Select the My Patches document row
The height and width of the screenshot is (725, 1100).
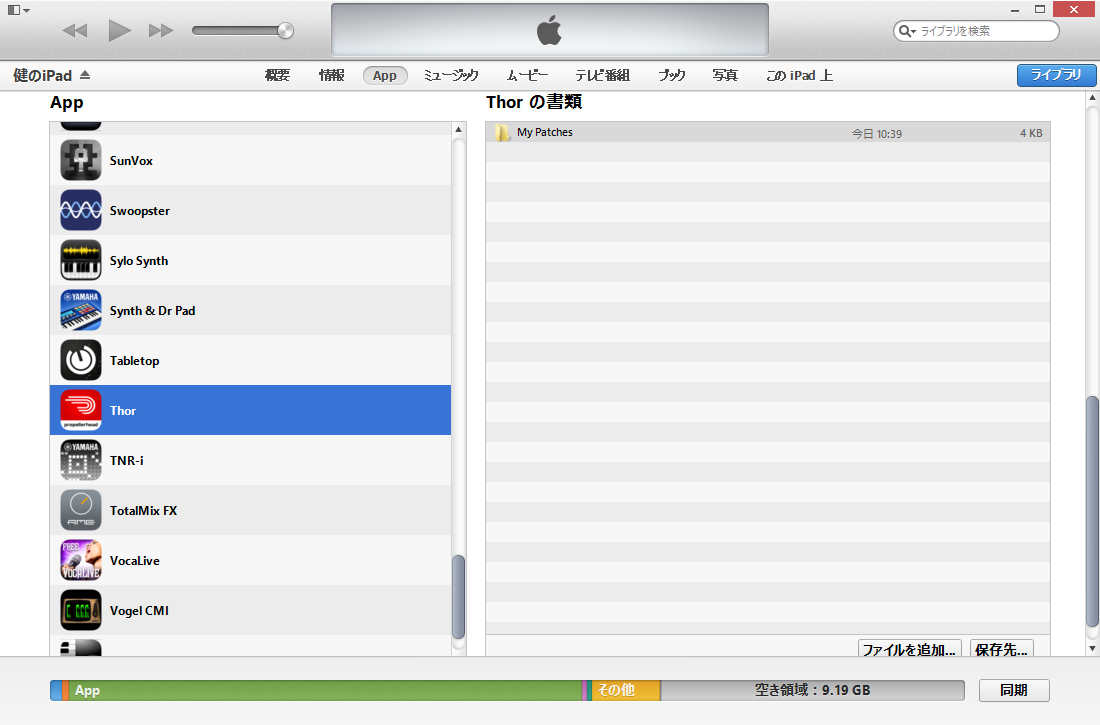pos(767,133)
